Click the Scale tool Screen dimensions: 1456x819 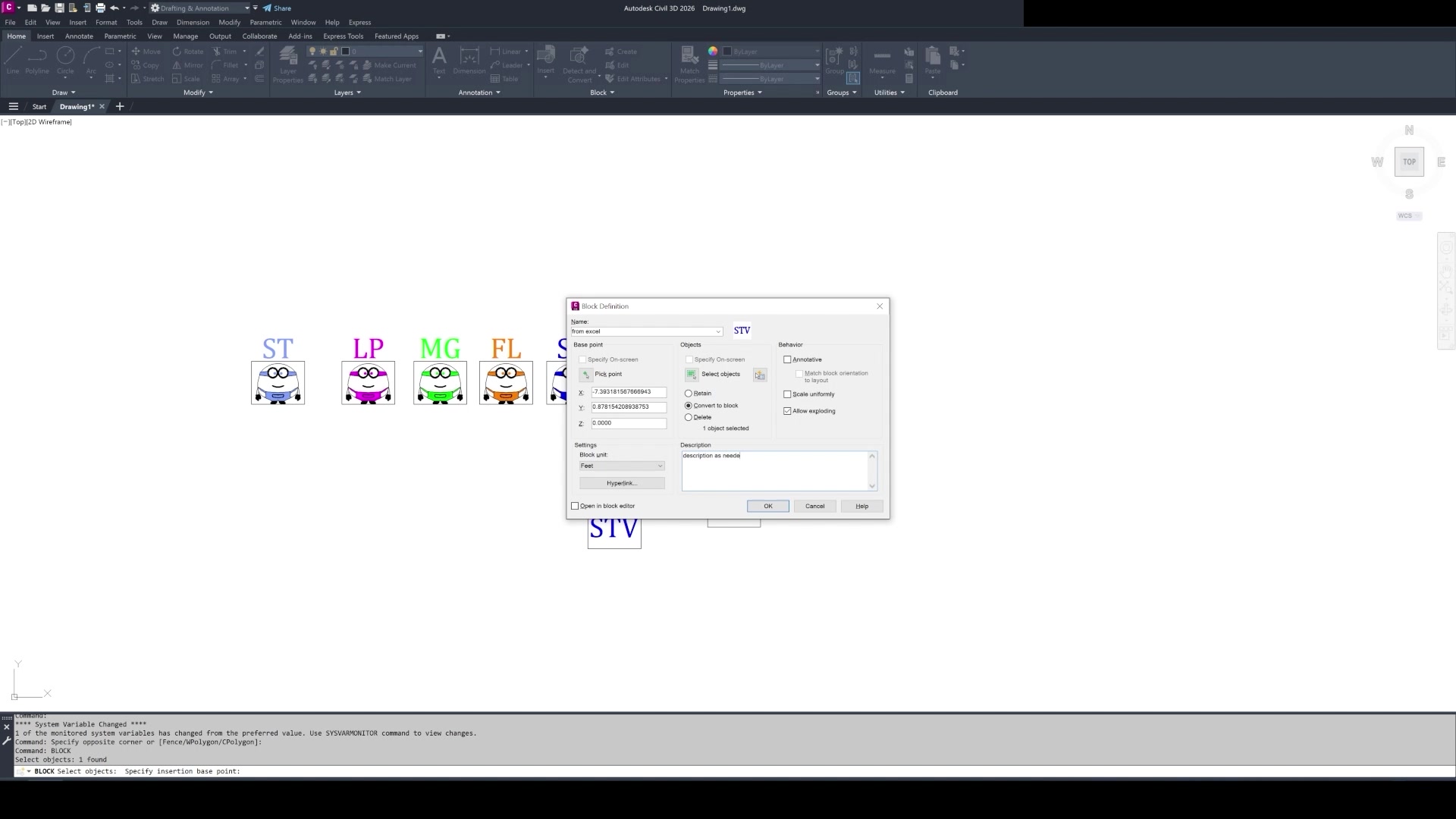point(186,79)
